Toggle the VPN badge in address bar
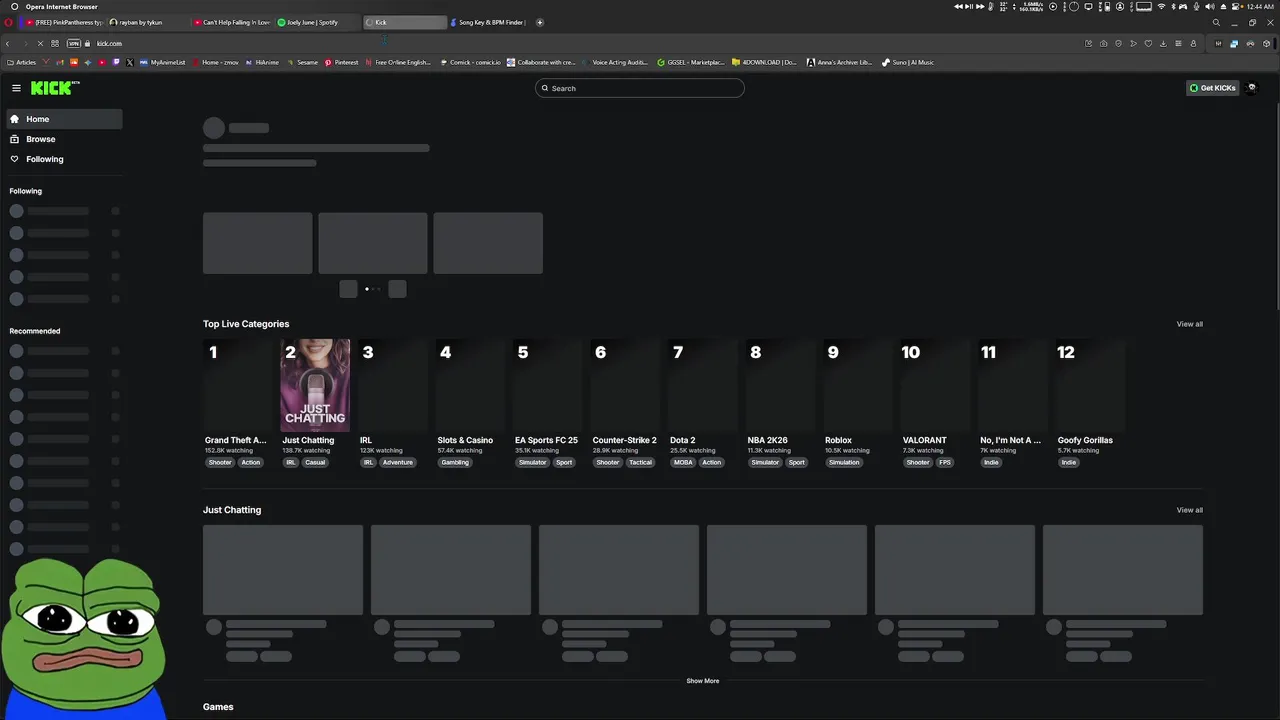The height and width of the screenshot is (720, 1280). tap(73, 43)
